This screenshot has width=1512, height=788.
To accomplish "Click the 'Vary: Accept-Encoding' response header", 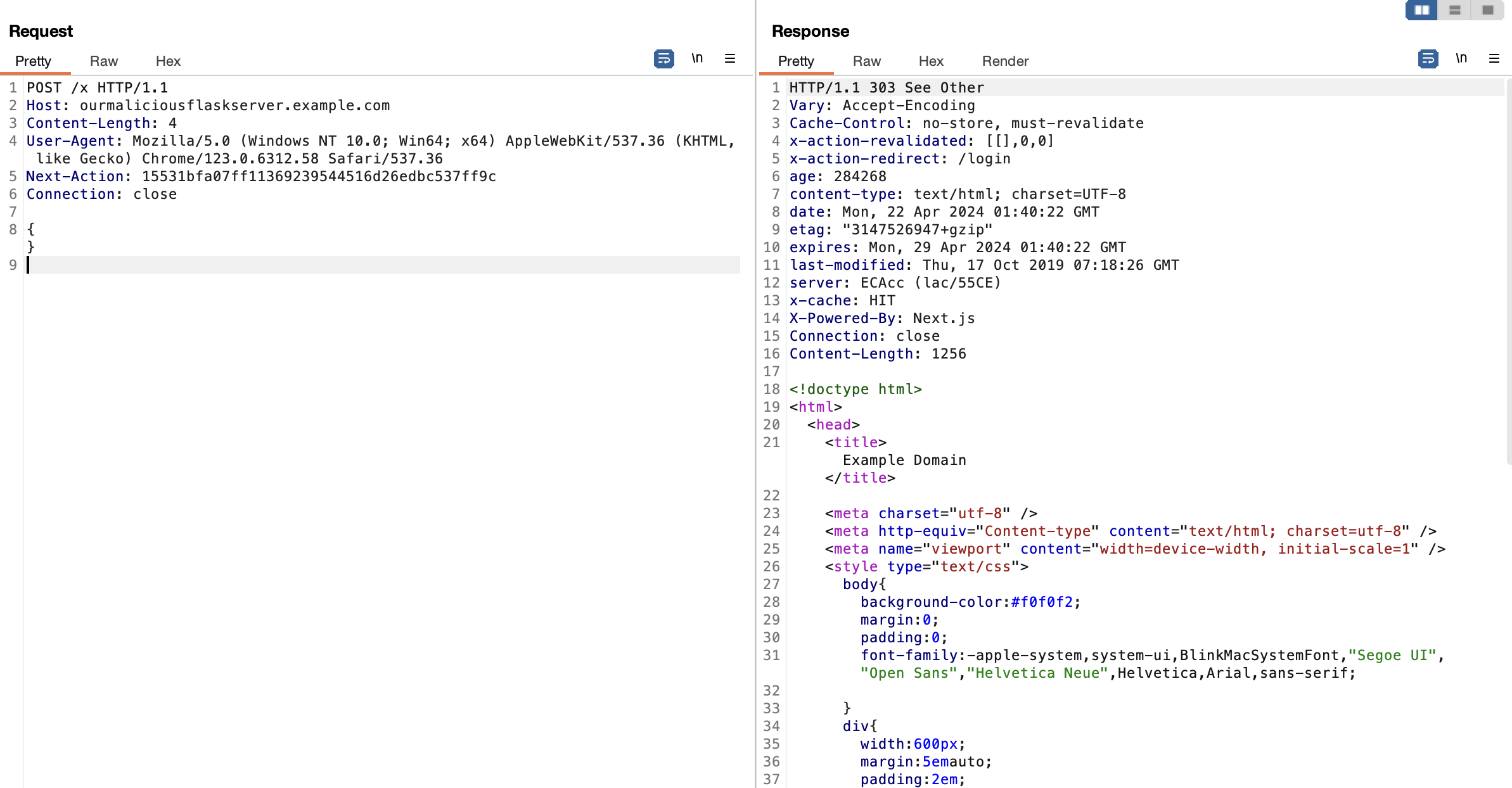I will tap(882, 105).
